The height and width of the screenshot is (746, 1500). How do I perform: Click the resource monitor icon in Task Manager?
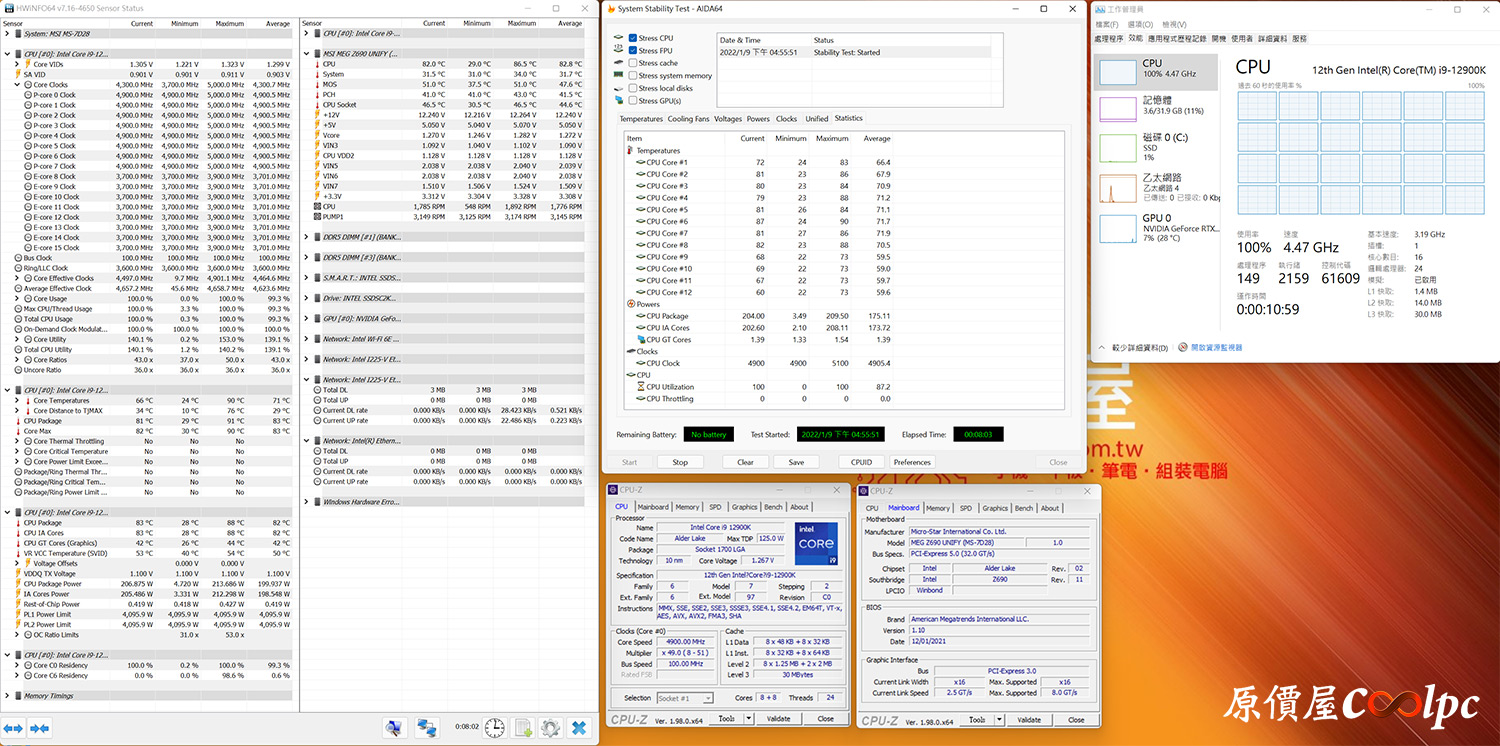click(x=1183, y=347)
